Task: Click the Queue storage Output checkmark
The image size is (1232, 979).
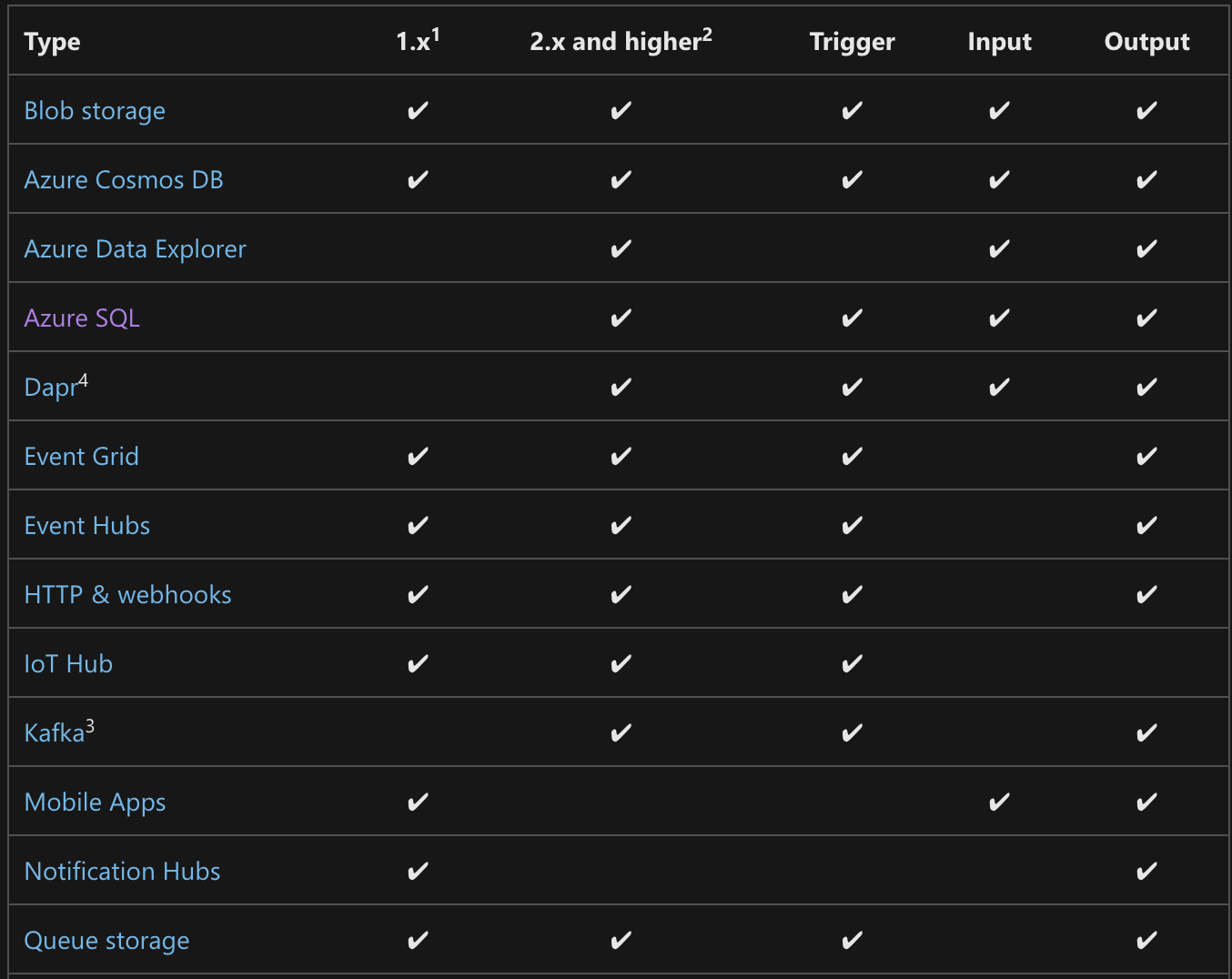Action: (x=1147, y=941)
